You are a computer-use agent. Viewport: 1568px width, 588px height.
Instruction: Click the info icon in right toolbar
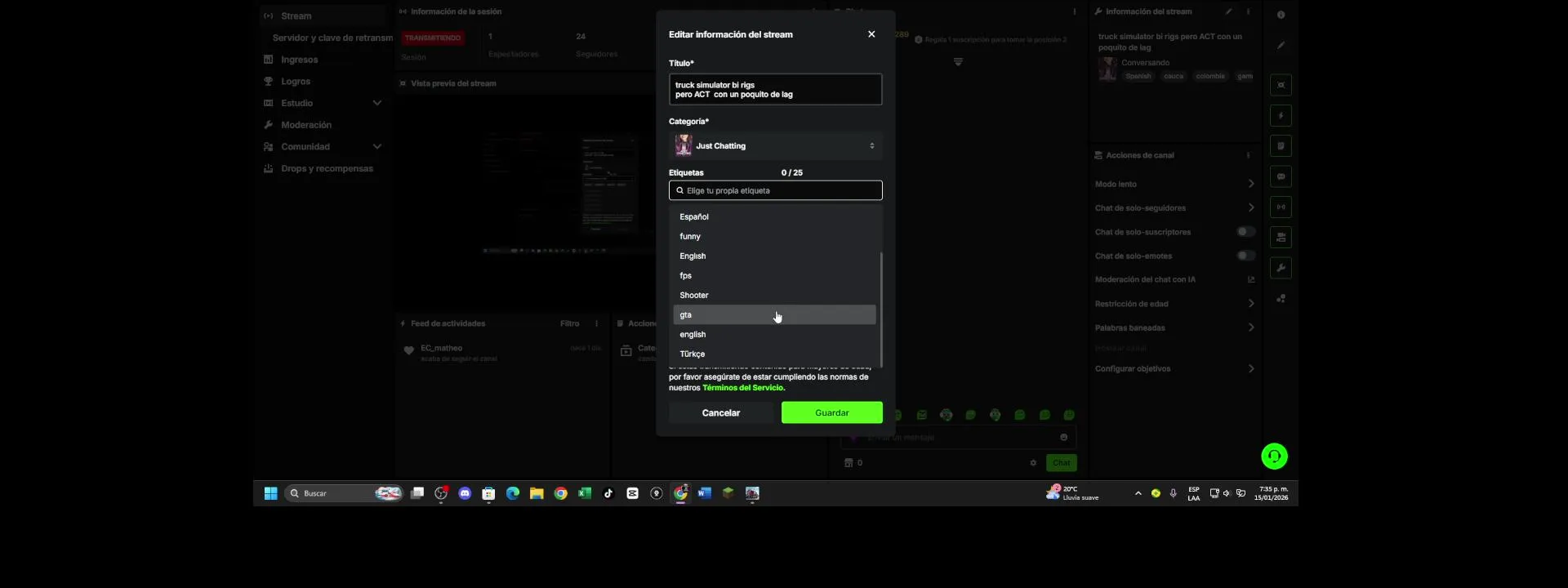click(1281, 15)
